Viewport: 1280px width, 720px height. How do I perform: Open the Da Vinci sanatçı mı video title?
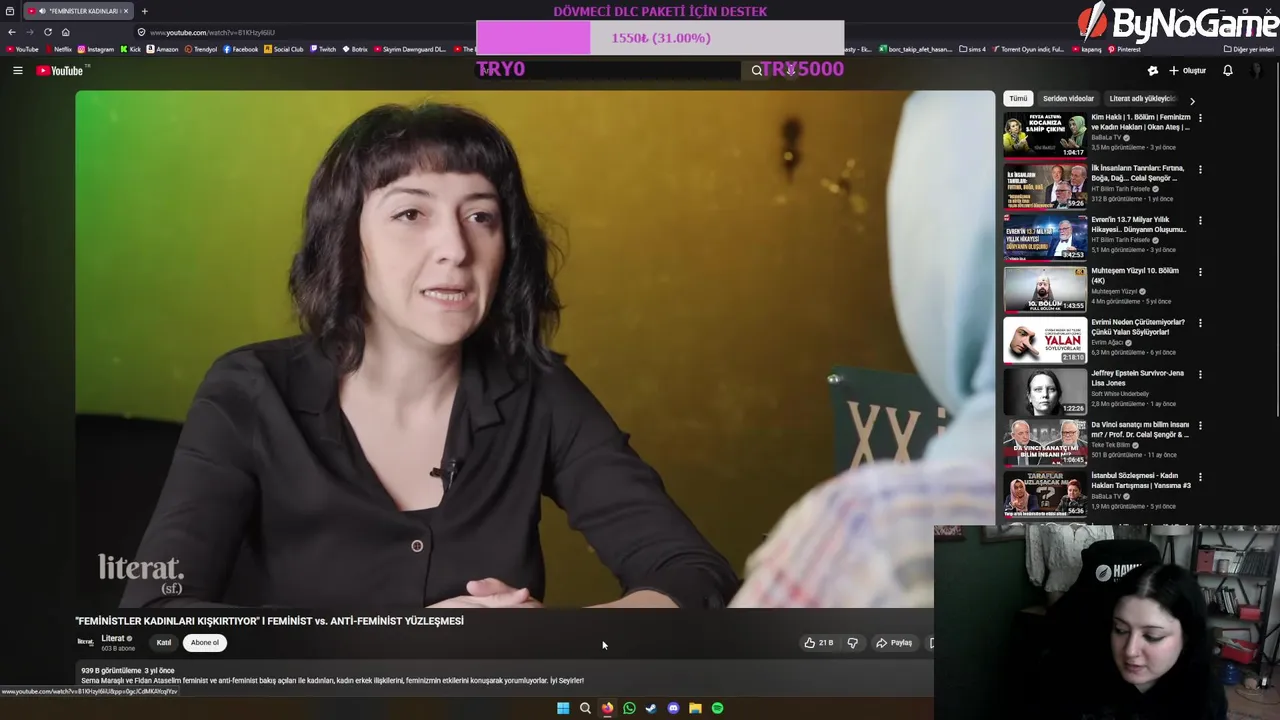pyautogui.click(x=1140, y=430)
